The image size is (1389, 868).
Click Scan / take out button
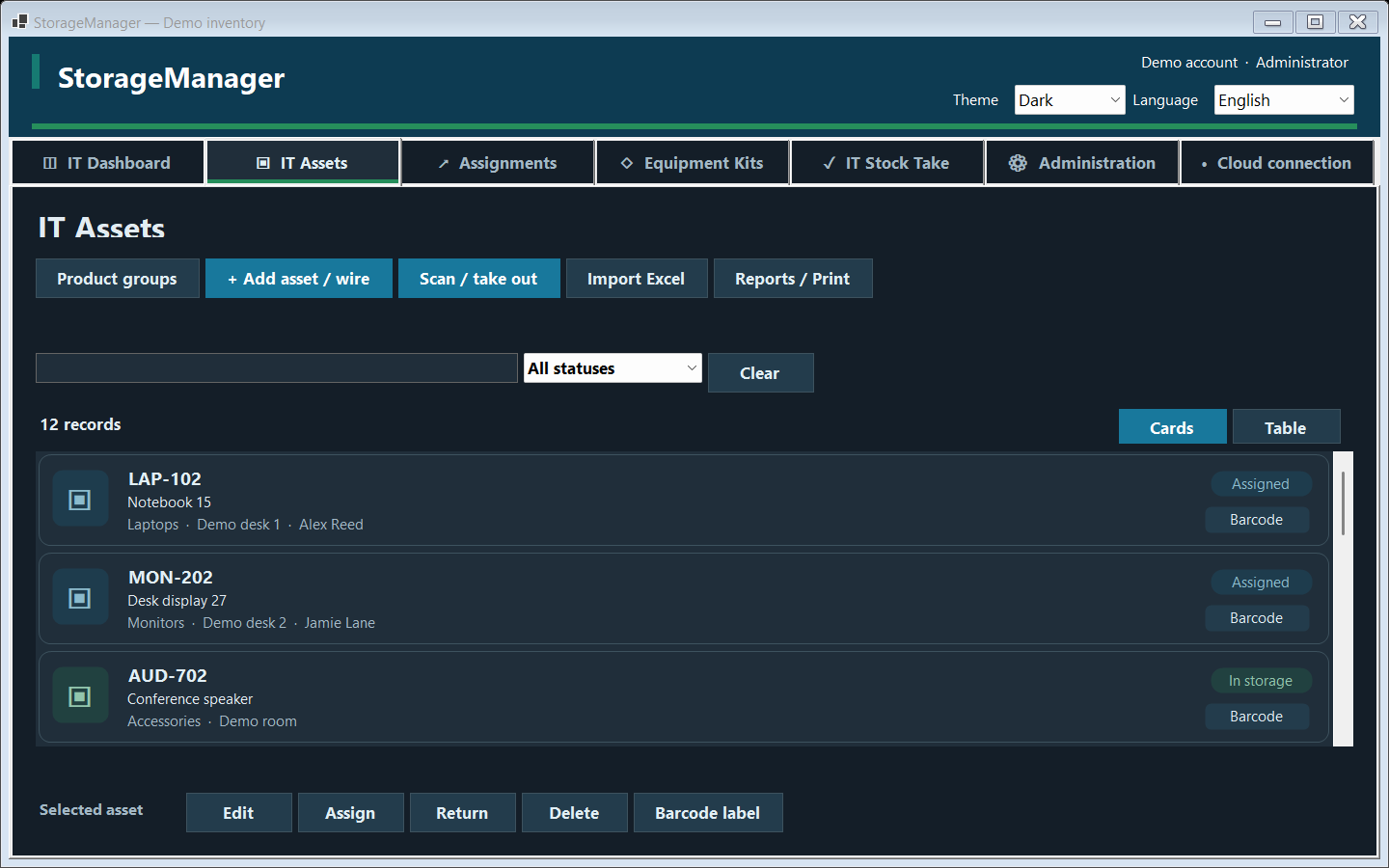(x=479, y=279)
